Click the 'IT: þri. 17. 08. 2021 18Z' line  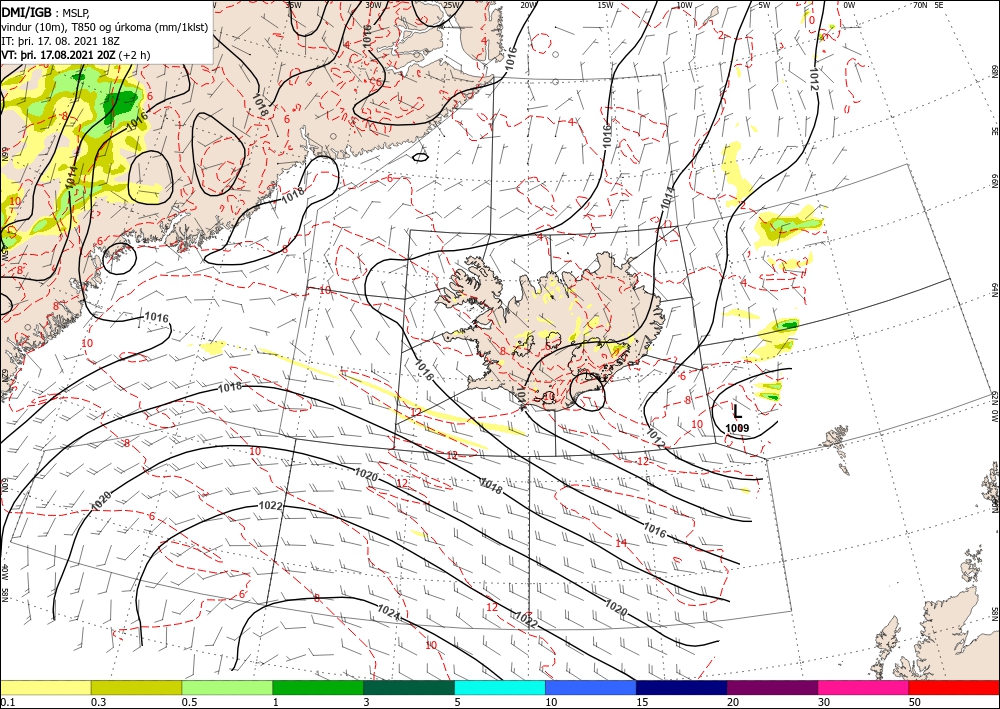tap(61, 41)
